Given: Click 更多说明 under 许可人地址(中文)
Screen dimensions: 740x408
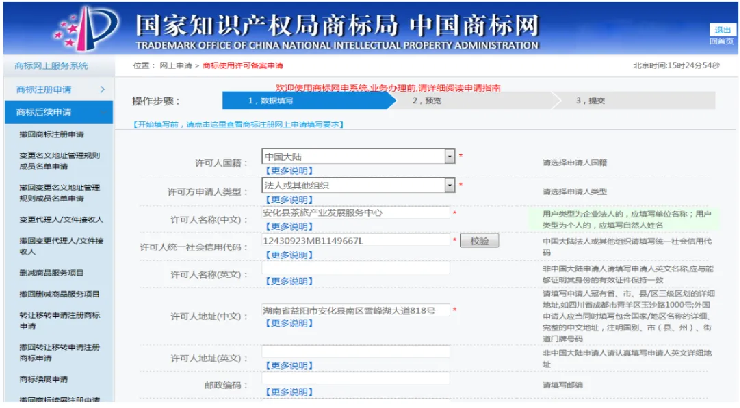Looking at the screenshot, I should [286, 324].
